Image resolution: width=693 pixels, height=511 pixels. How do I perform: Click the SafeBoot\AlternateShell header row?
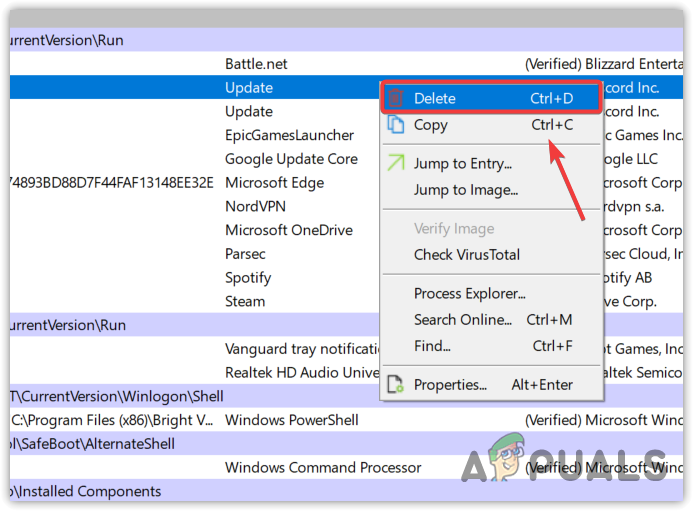pos(346,444)
